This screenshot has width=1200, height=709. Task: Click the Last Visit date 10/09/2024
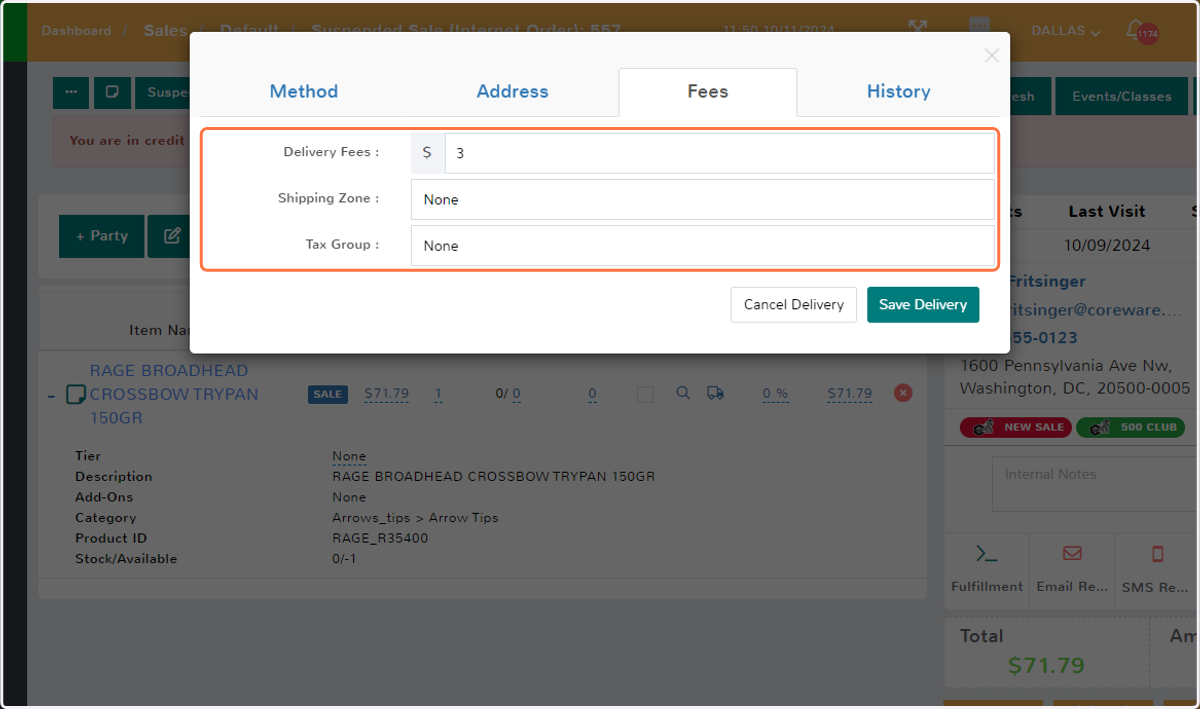click(1107, 245)
